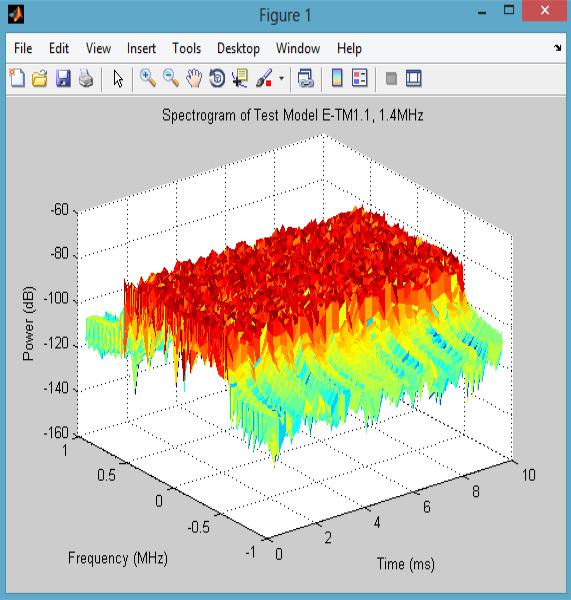The image size is (571, 600).
Task: Insert a colorbar with the toolbar icon
Action: (x=337, y=78)
